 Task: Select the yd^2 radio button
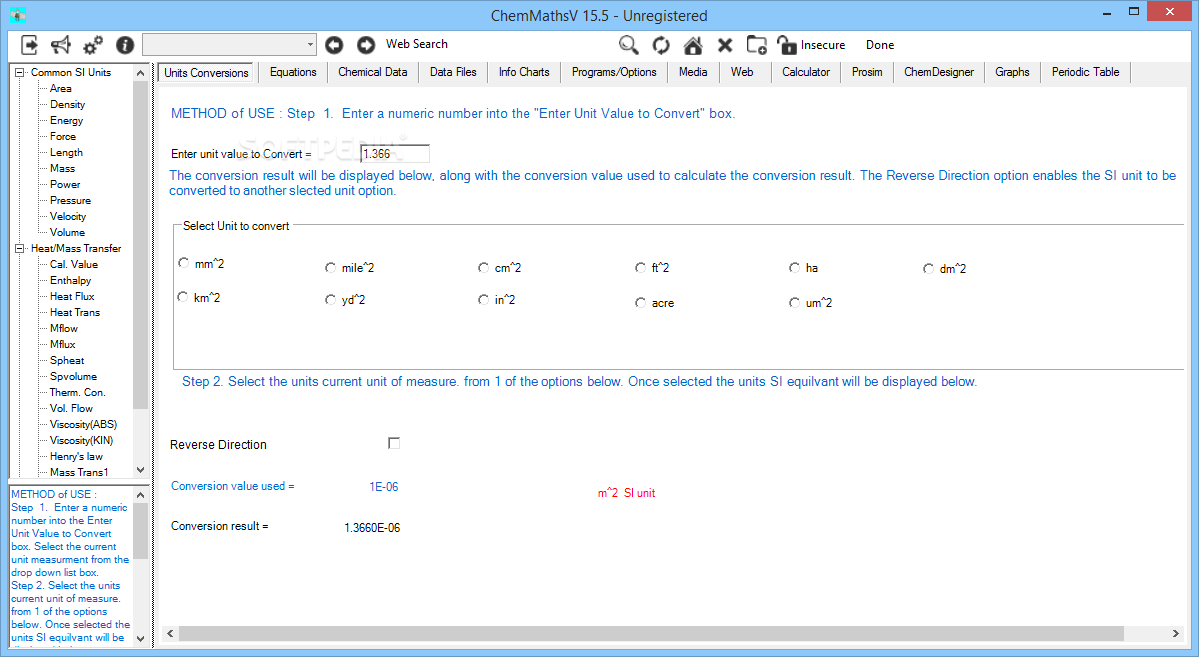click(330, 299)
